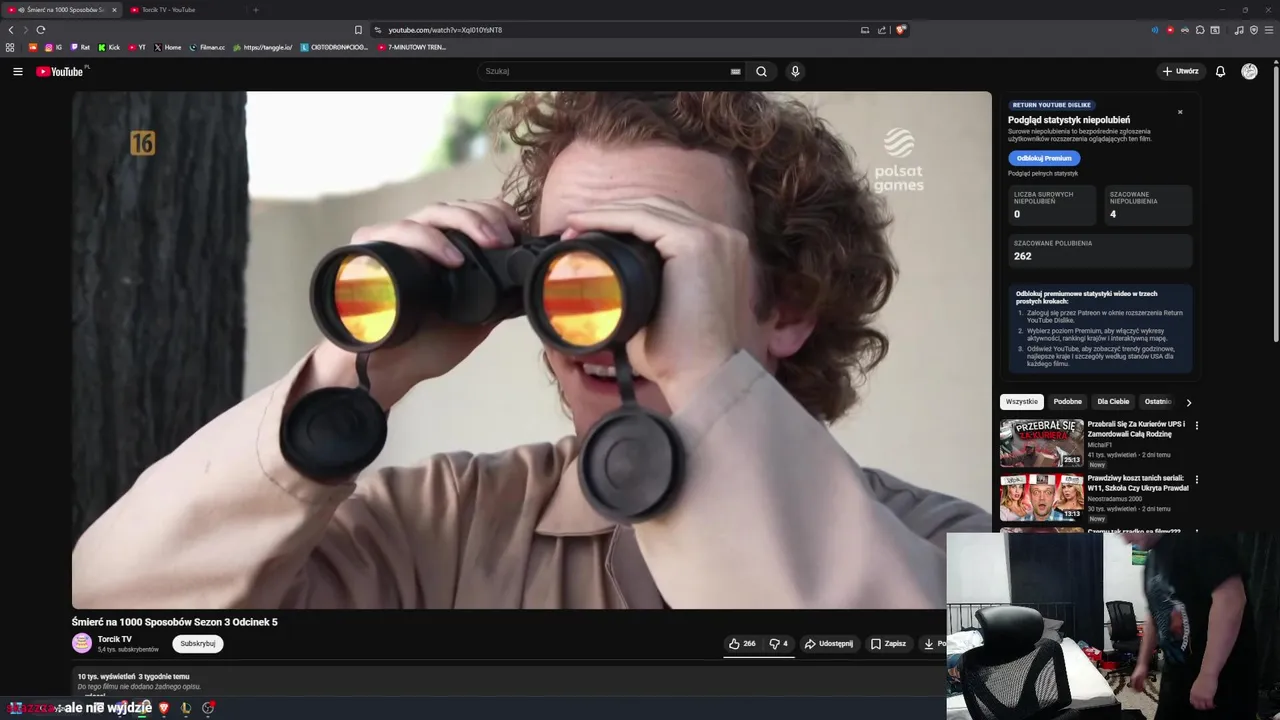
Task: Close the Return YouTube Dislike panel
Action: pyautogui.click(x=1180, y=112)
